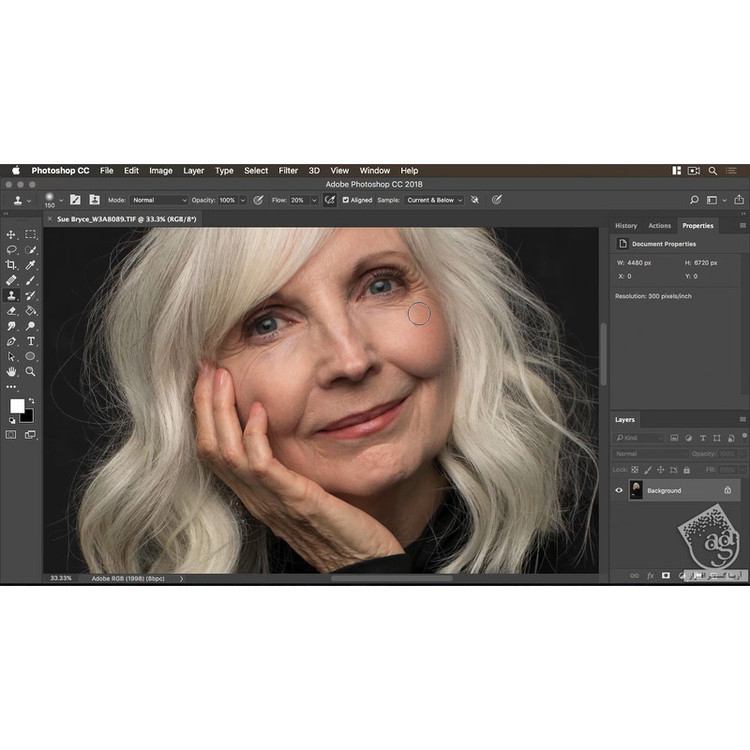Click the layer mask button in Layers panel
750x750 pixels.
(666, 576)
